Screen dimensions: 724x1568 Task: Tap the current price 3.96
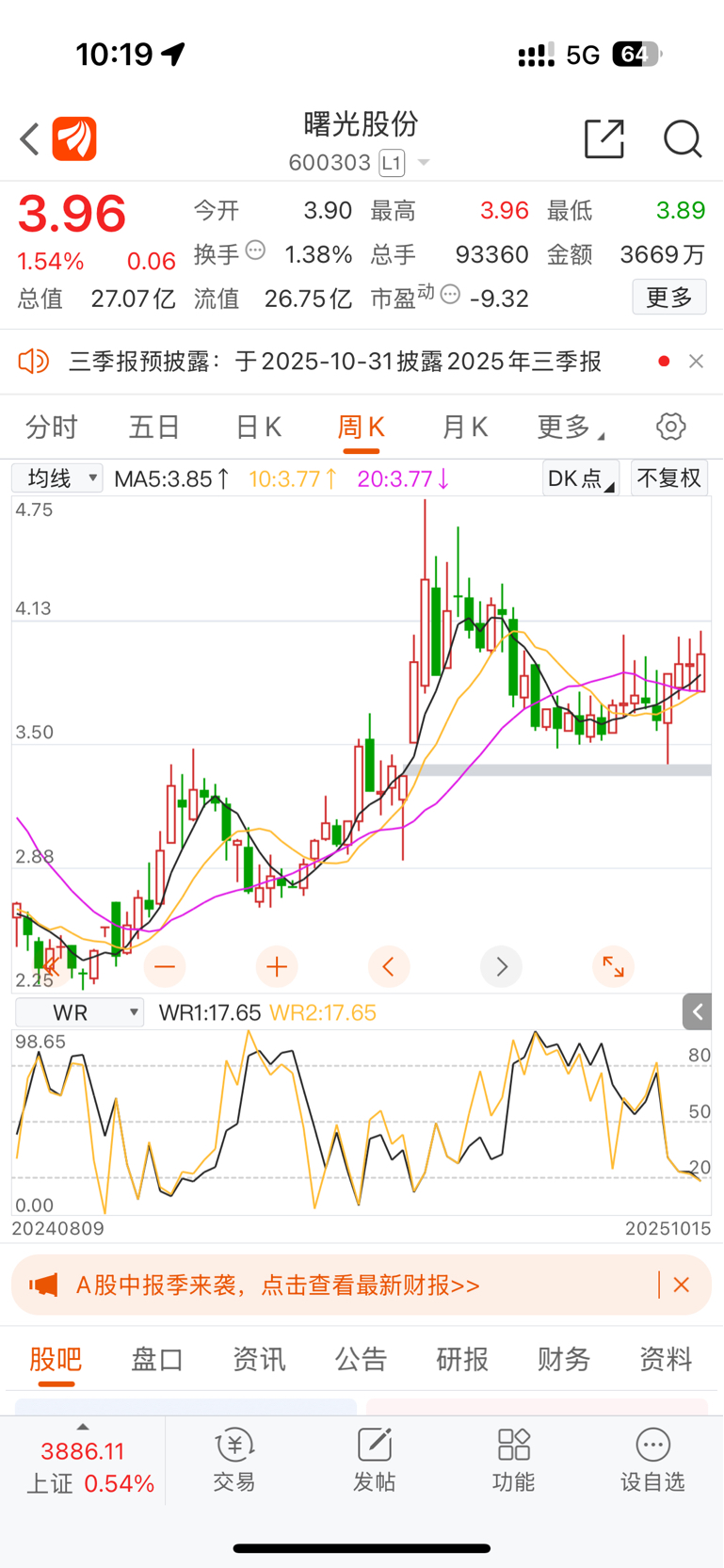point(72,214)
